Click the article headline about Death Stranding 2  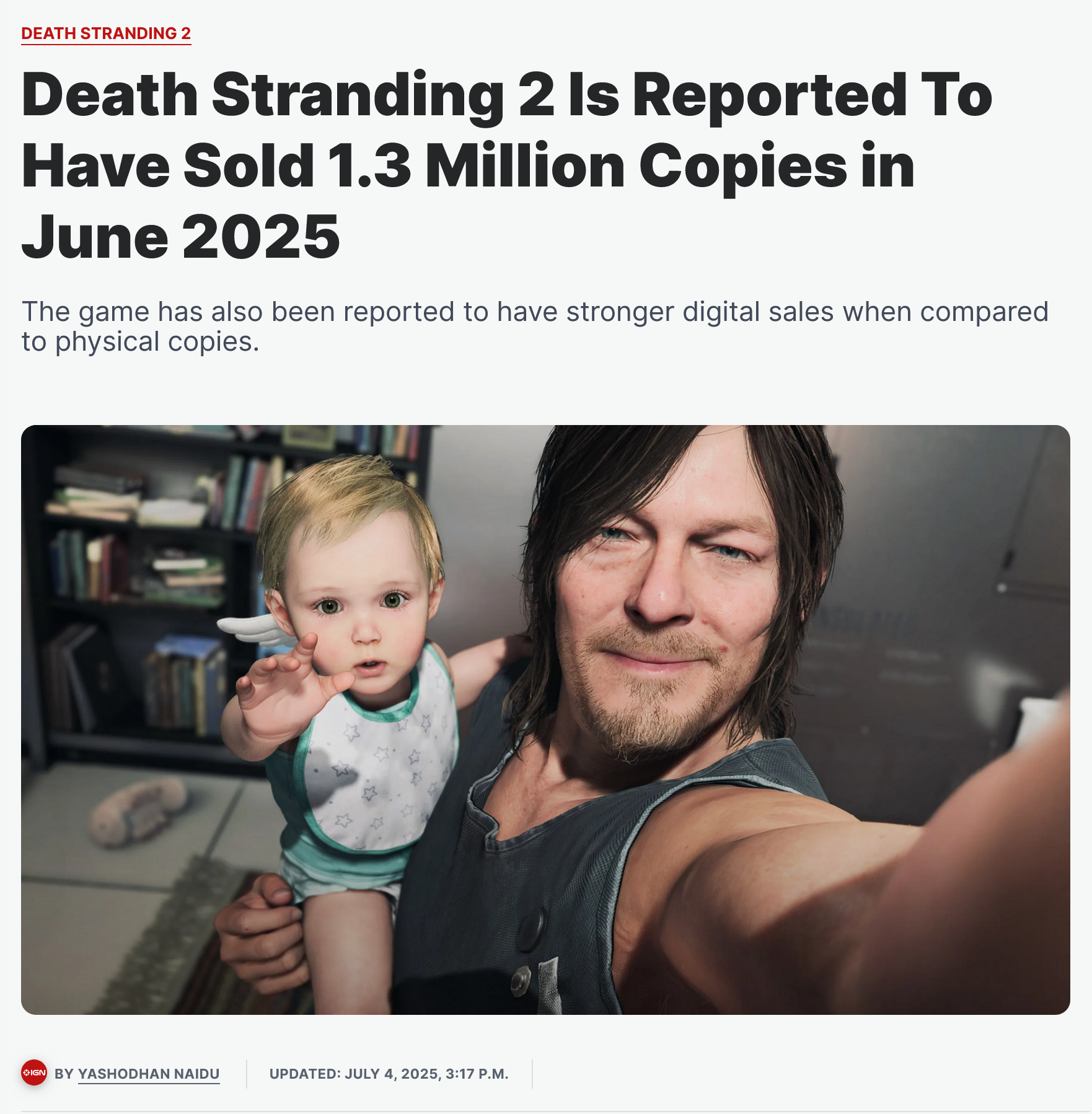(x=506, y=165)
